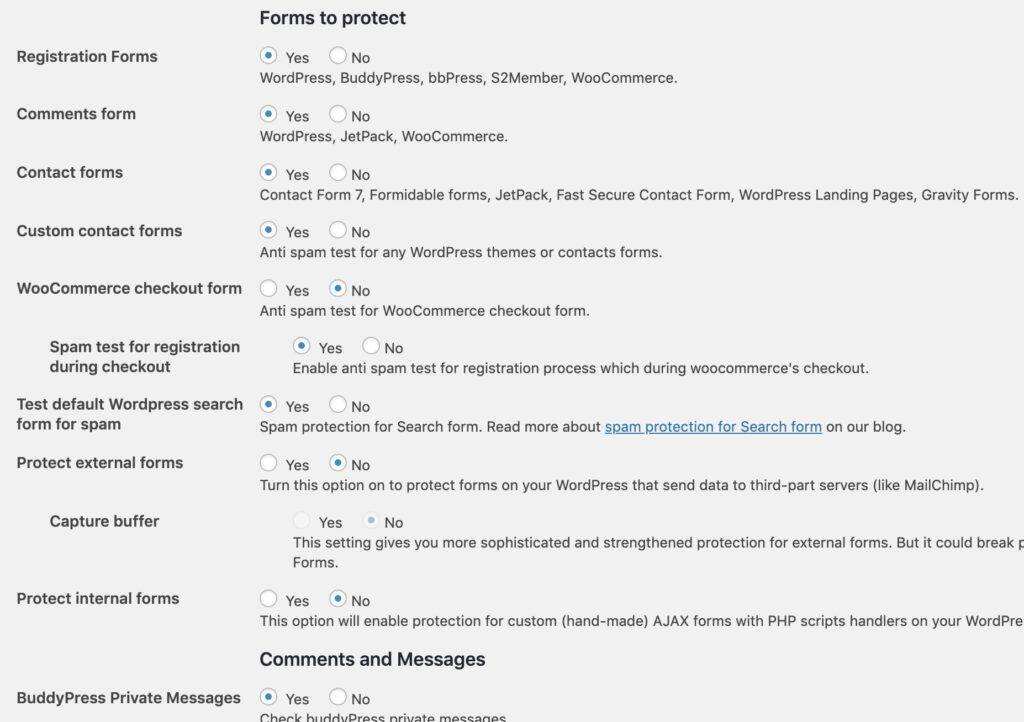Screen dimensions: 1024x722
Task: Enable Protect internal forms with Yes
Action: [x=268, y=599]
